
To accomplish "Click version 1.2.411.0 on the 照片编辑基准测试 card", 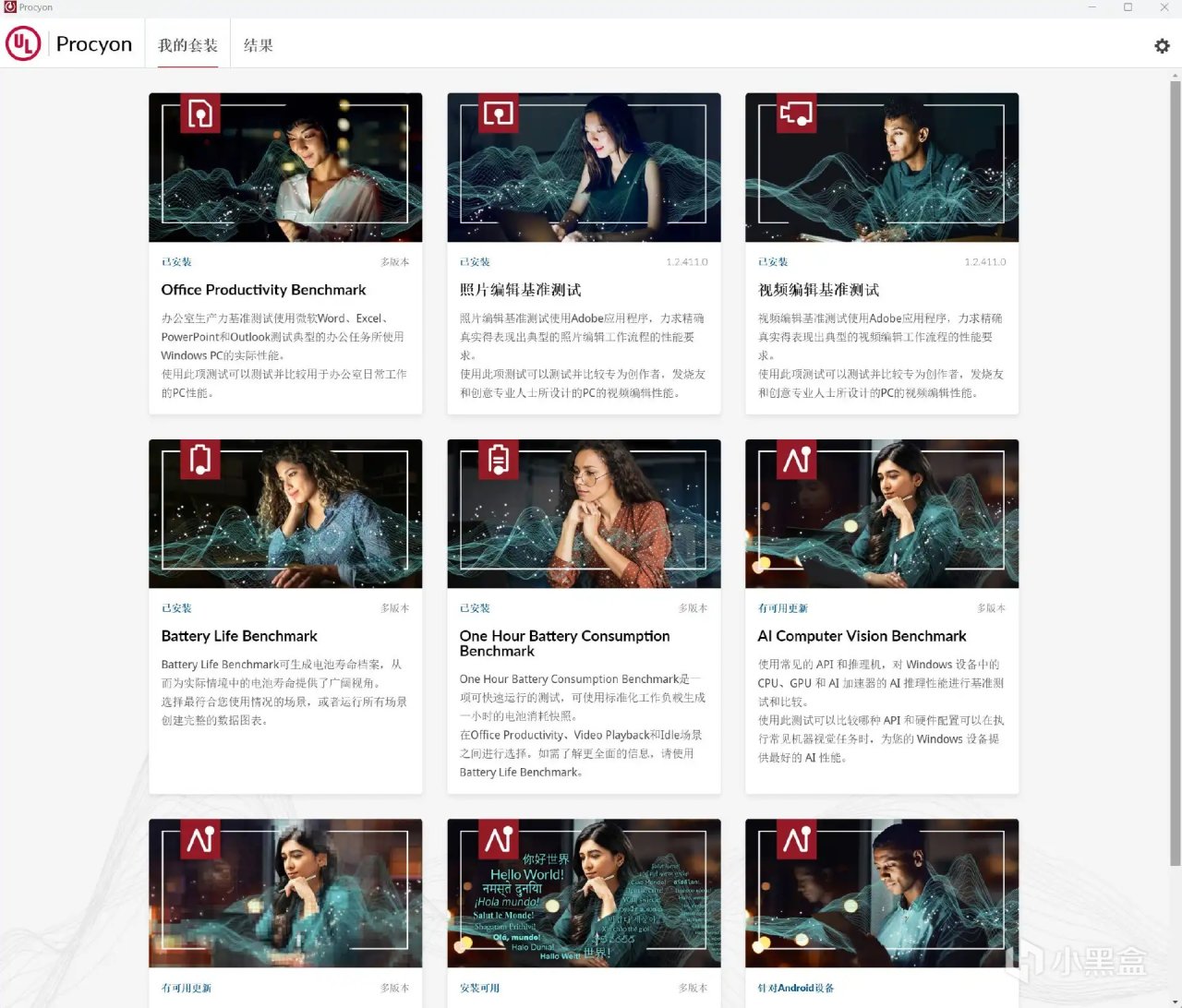I will pyautogui.click(x=687, y=262).
